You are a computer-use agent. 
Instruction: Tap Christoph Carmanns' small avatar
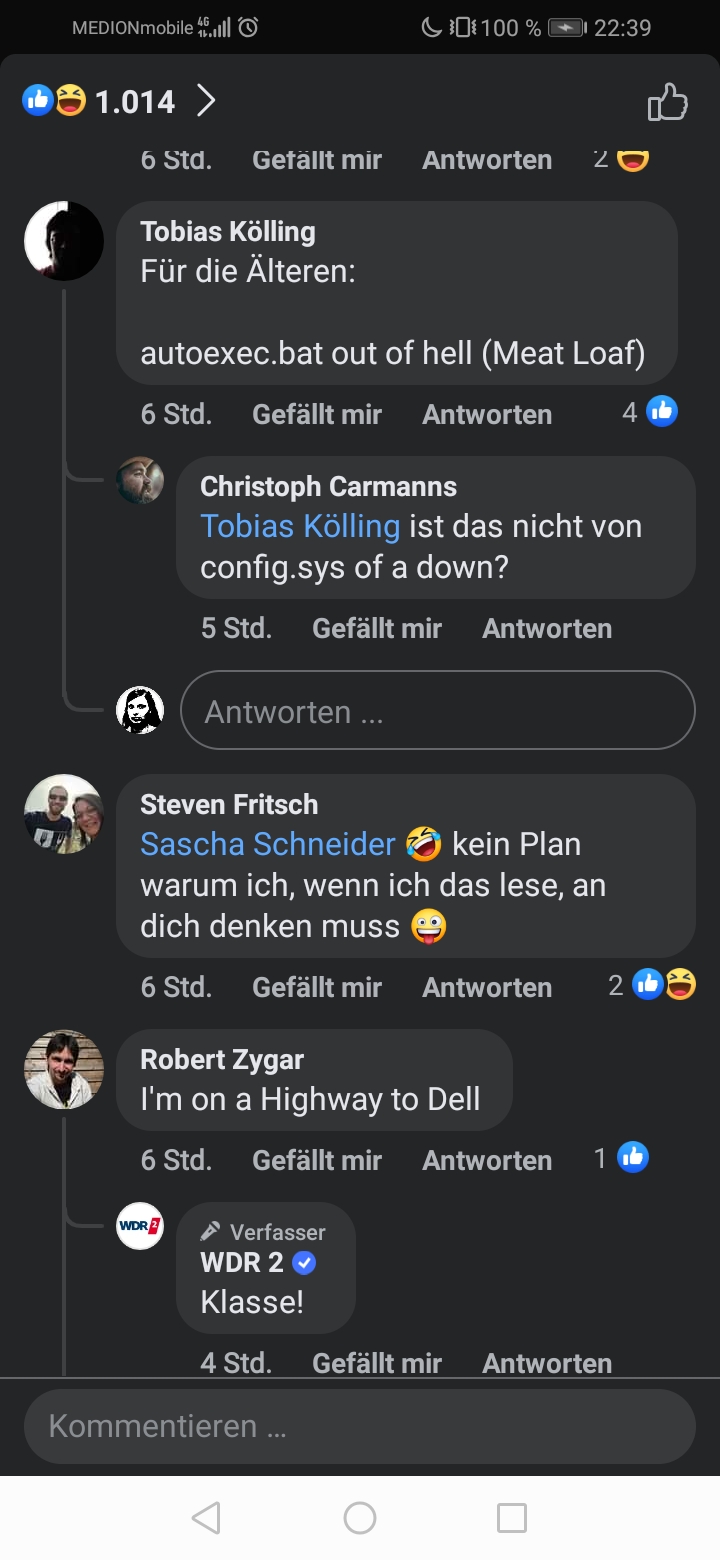click(x=140, y=481)
